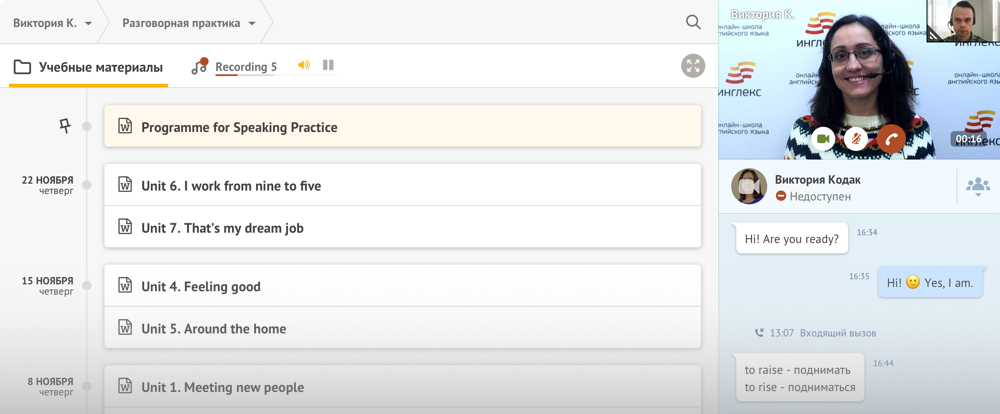Viewport: 1000px width, 414px height.
Task: Click the pin icon beside Programme
Action: click(65, 126)
